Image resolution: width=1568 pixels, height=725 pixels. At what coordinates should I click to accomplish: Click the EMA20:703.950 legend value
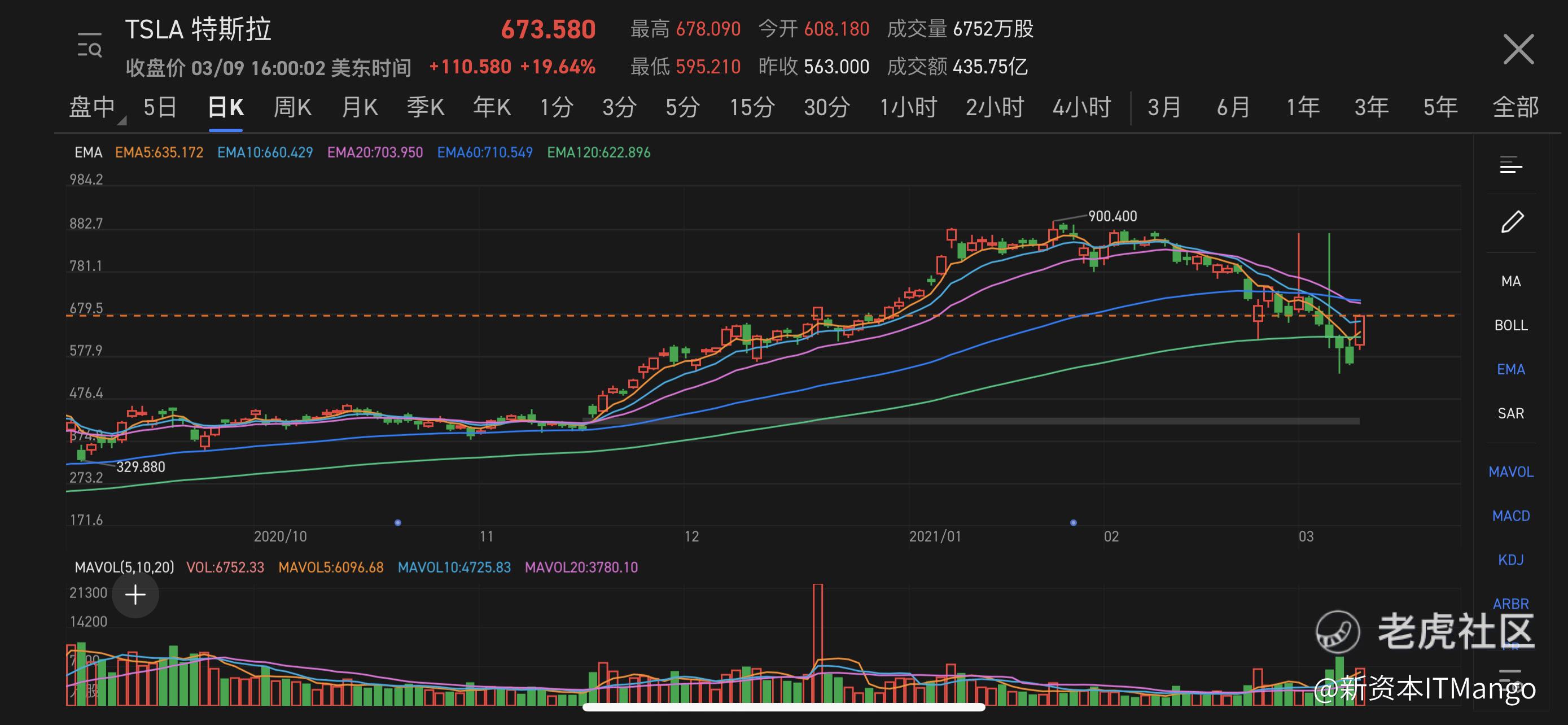375,152
